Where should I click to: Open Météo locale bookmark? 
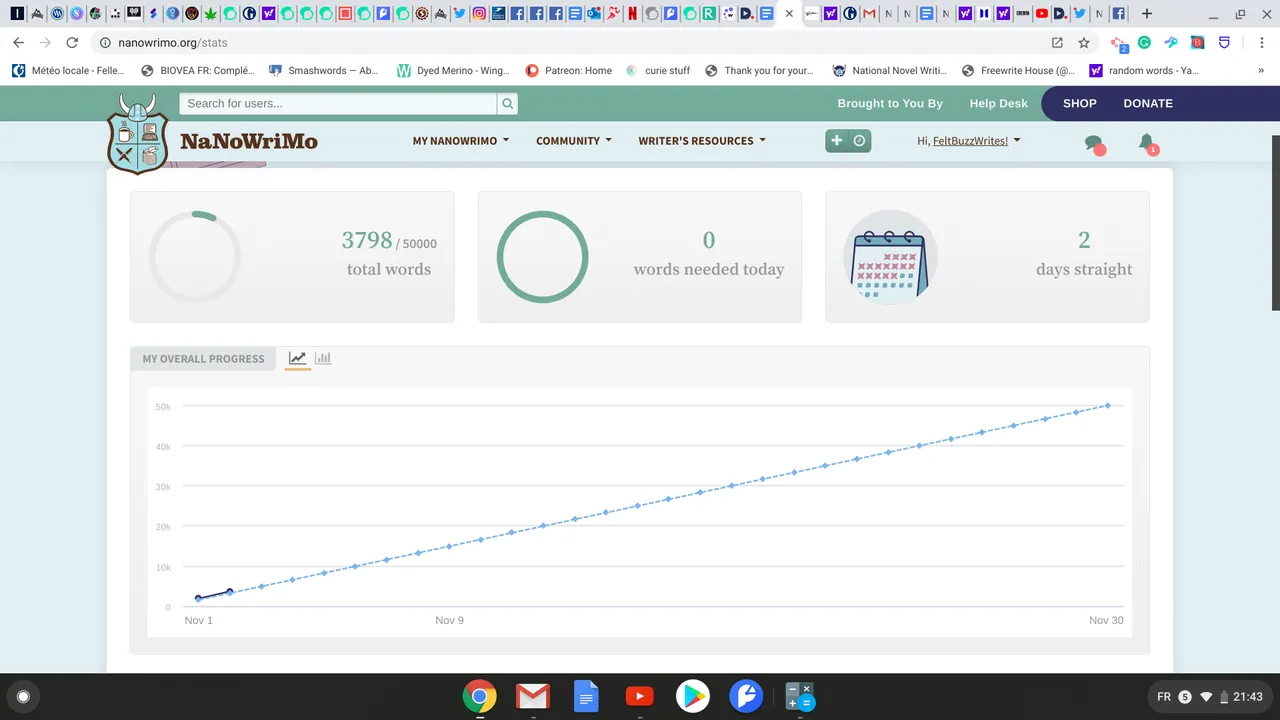pyautogui.click(x=68, y=71)
